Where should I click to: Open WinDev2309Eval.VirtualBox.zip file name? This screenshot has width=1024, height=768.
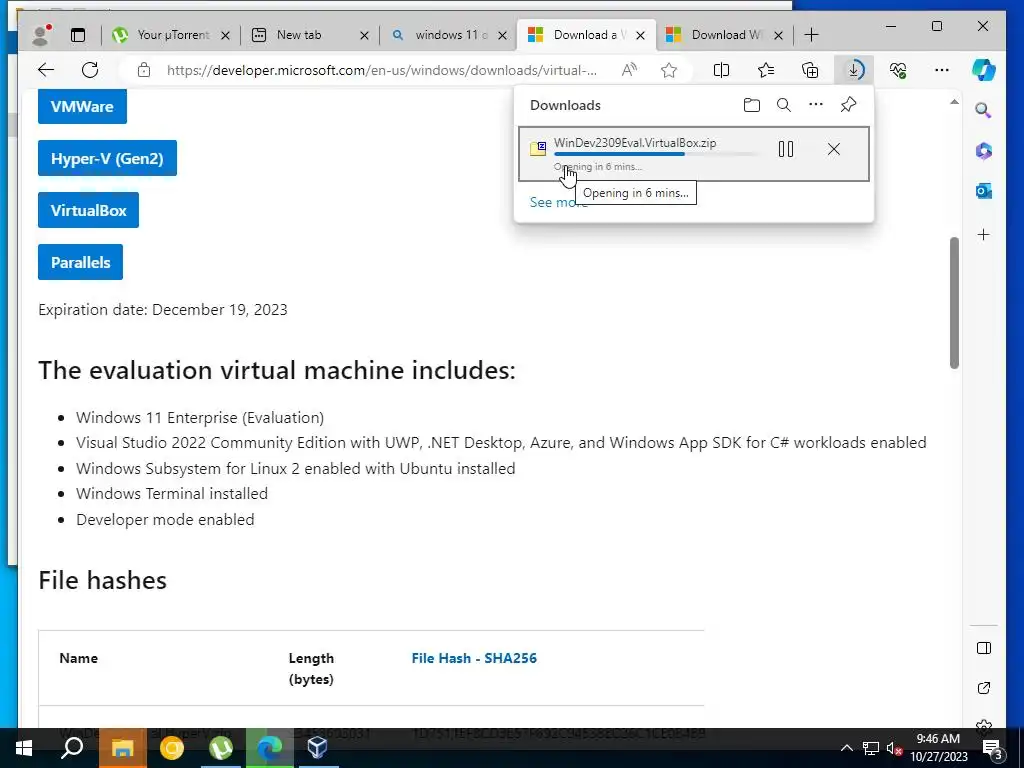click(635, 142)
